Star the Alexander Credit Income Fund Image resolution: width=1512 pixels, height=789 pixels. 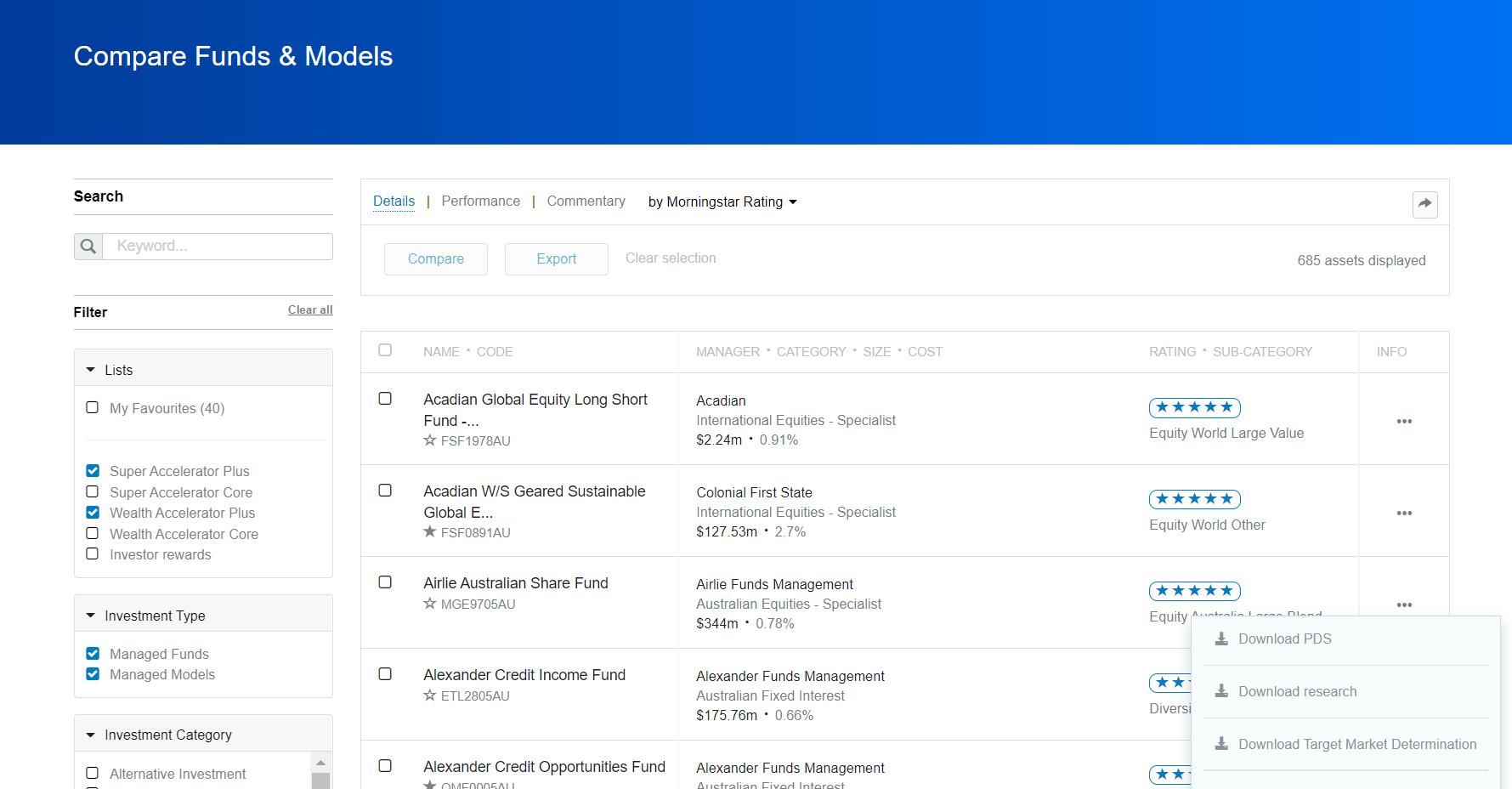click(430, 695)
